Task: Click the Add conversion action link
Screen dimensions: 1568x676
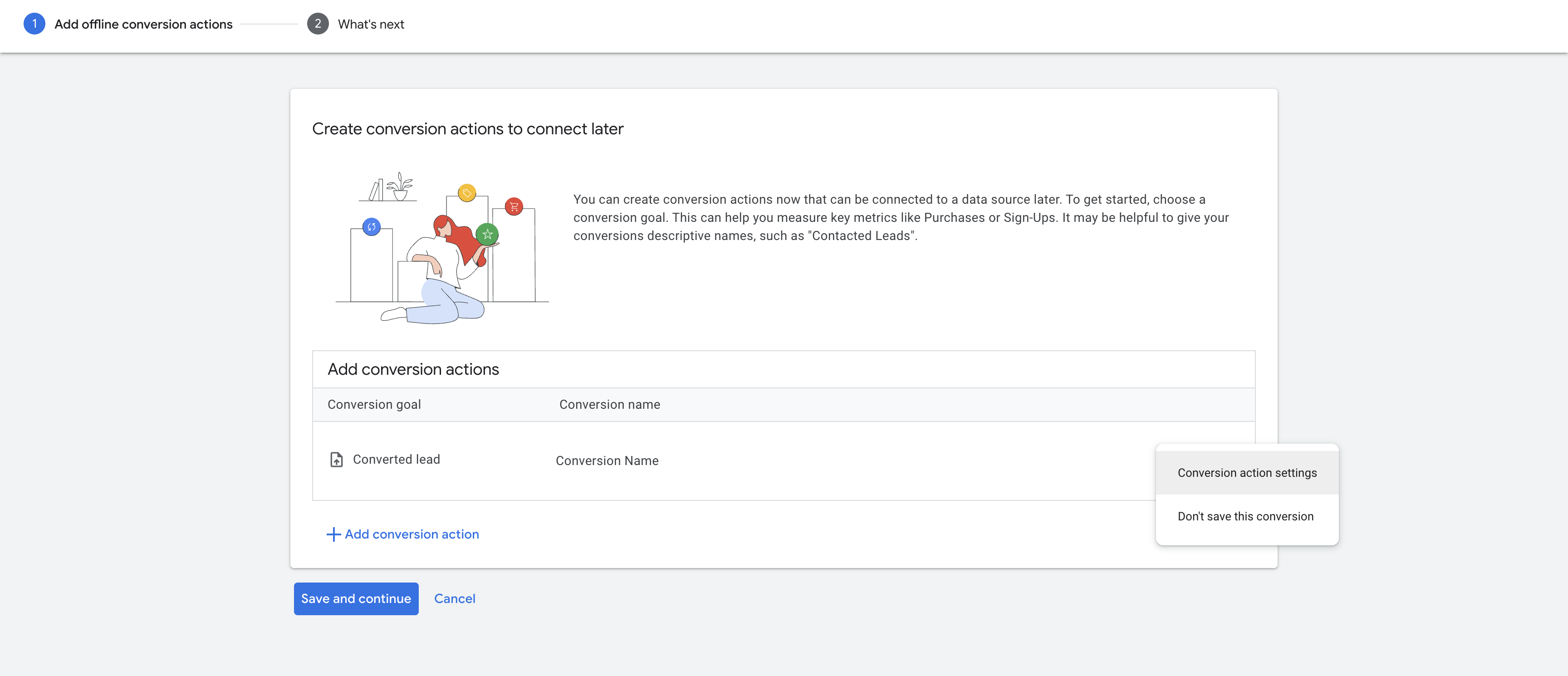Action: click(x=412, y=534)
